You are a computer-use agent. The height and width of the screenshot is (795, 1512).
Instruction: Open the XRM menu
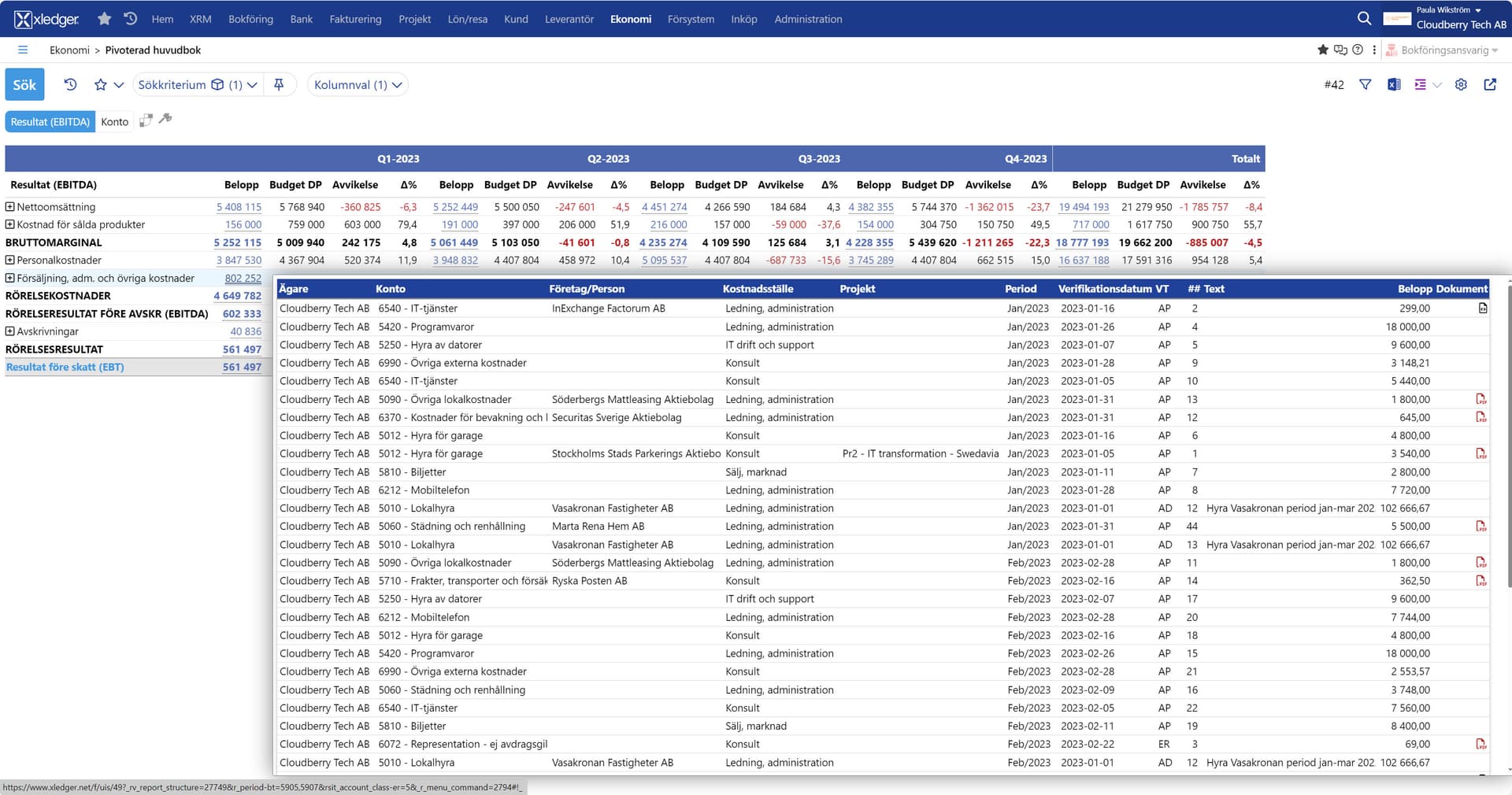tap(201, 19)
